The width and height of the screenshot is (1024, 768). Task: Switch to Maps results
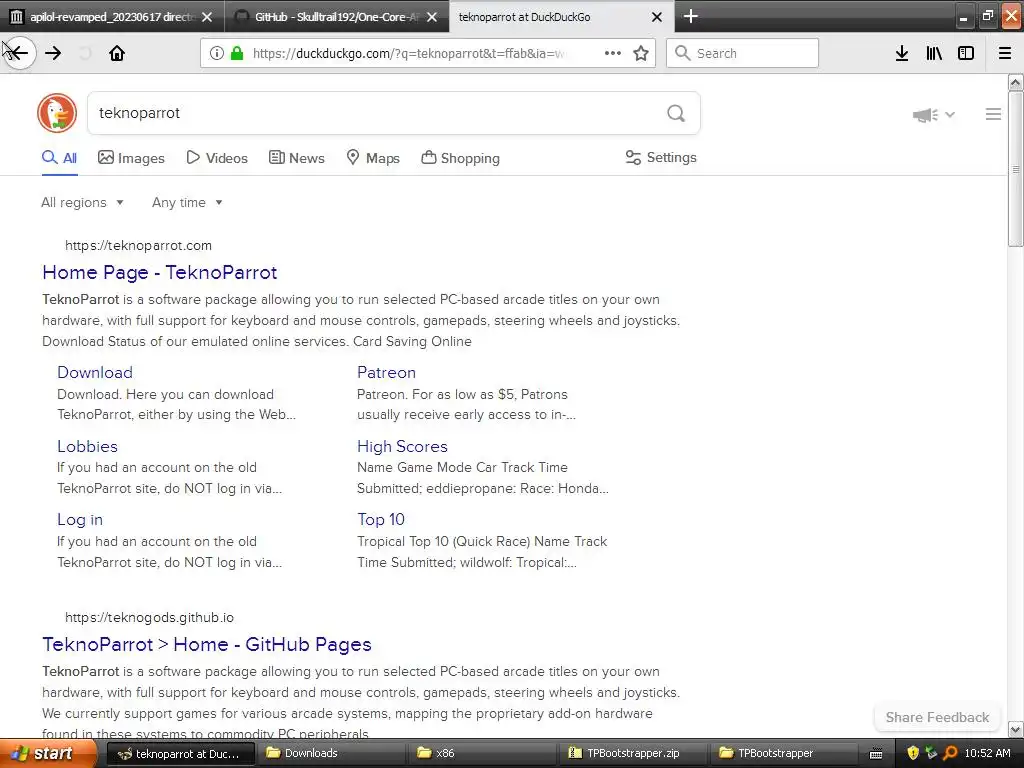373,158
